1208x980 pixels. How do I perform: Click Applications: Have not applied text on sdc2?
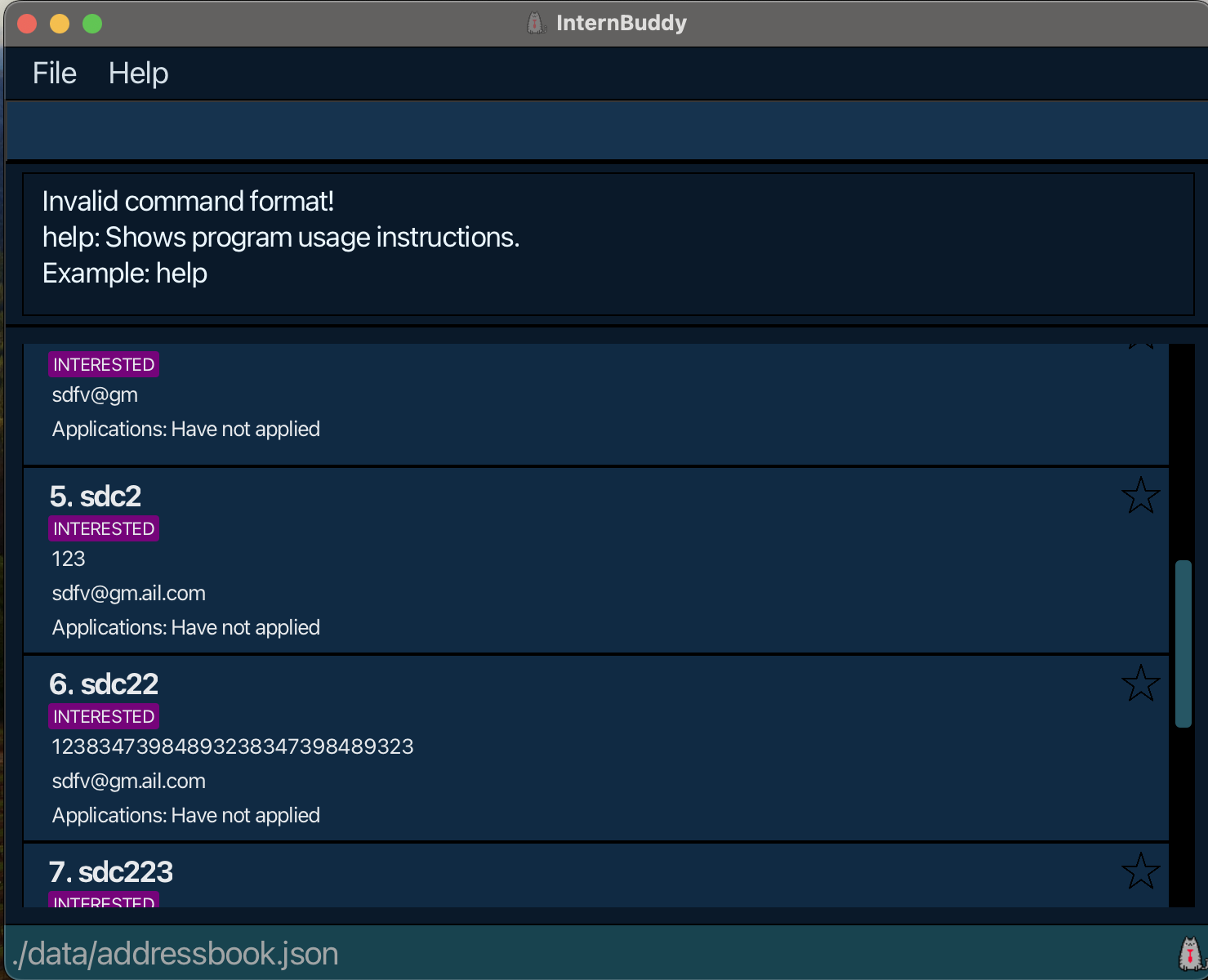186,627
